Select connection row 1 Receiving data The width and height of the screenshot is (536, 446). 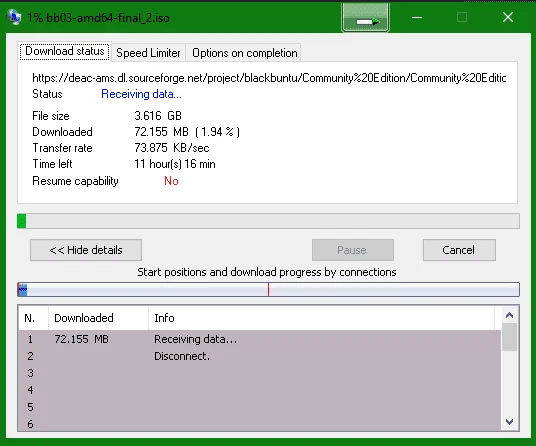pos(260,339)
